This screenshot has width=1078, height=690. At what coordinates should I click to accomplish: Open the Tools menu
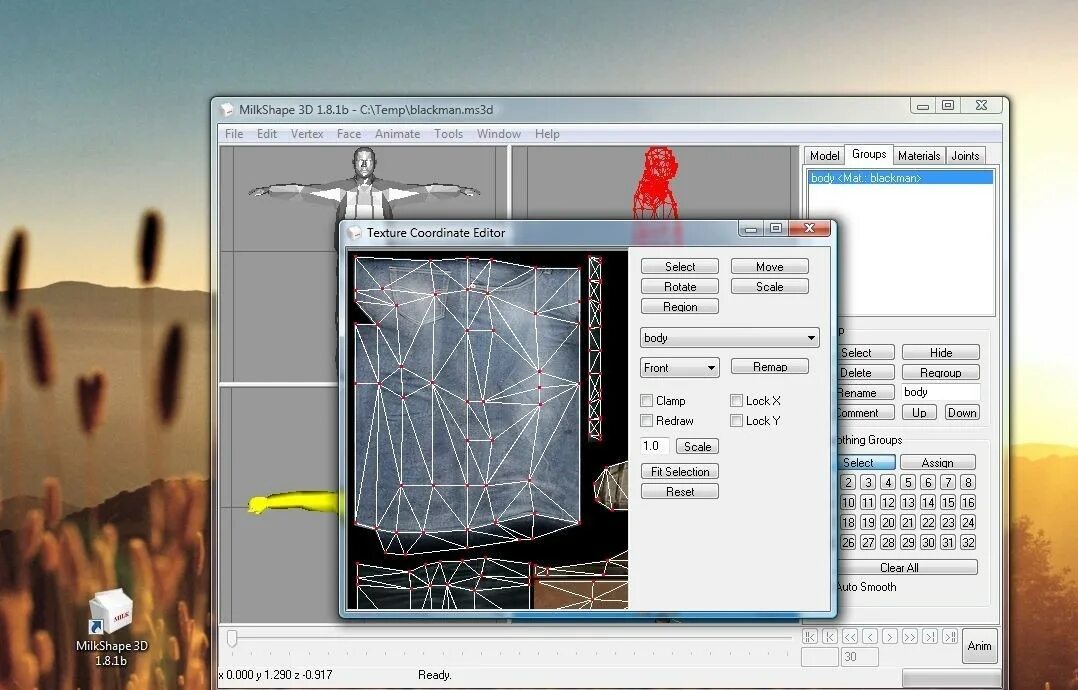[448, 134]
